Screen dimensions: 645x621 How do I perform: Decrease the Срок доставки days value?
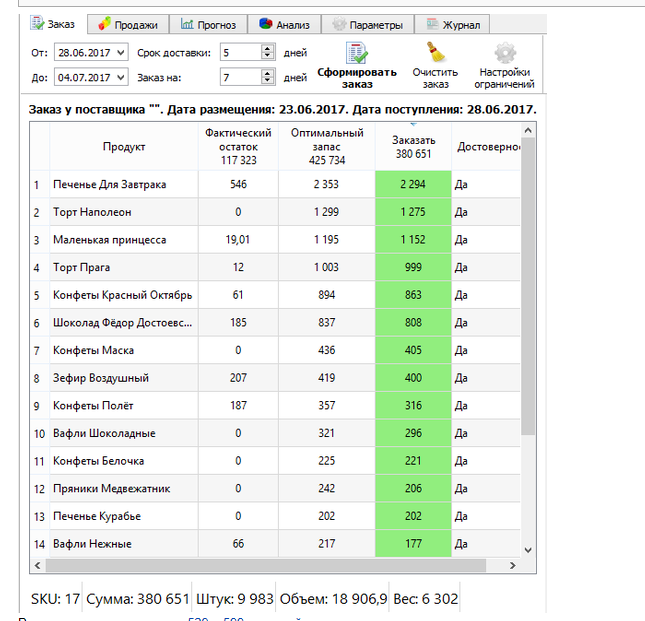267,56
